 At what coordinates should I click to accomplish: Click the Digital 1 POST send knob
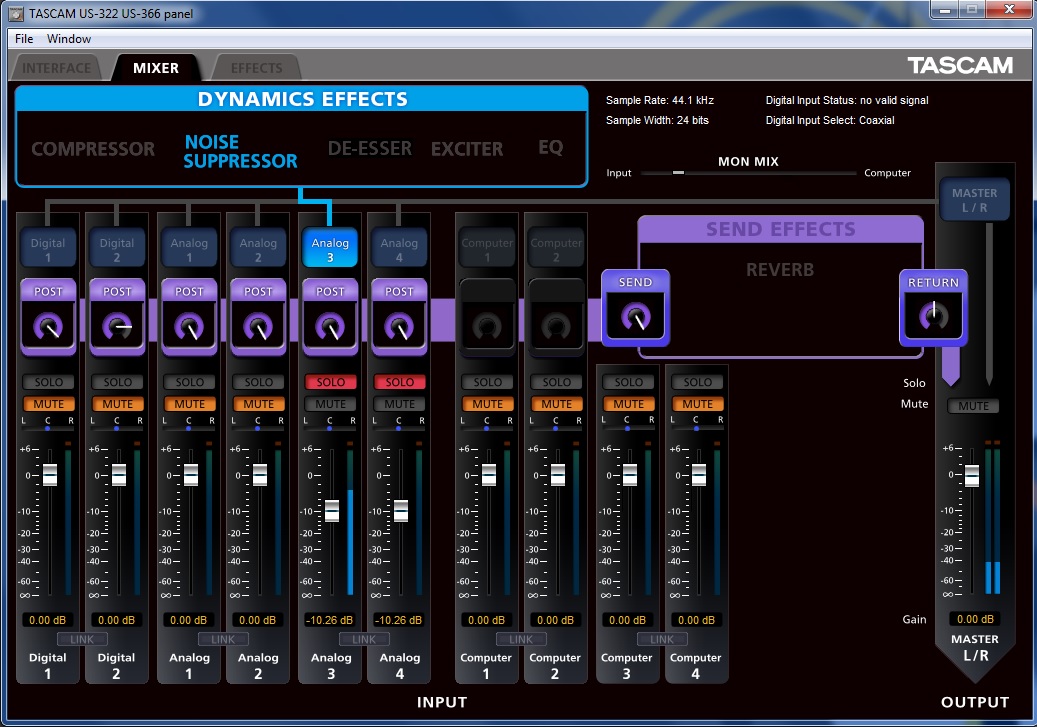pos(48,326)
